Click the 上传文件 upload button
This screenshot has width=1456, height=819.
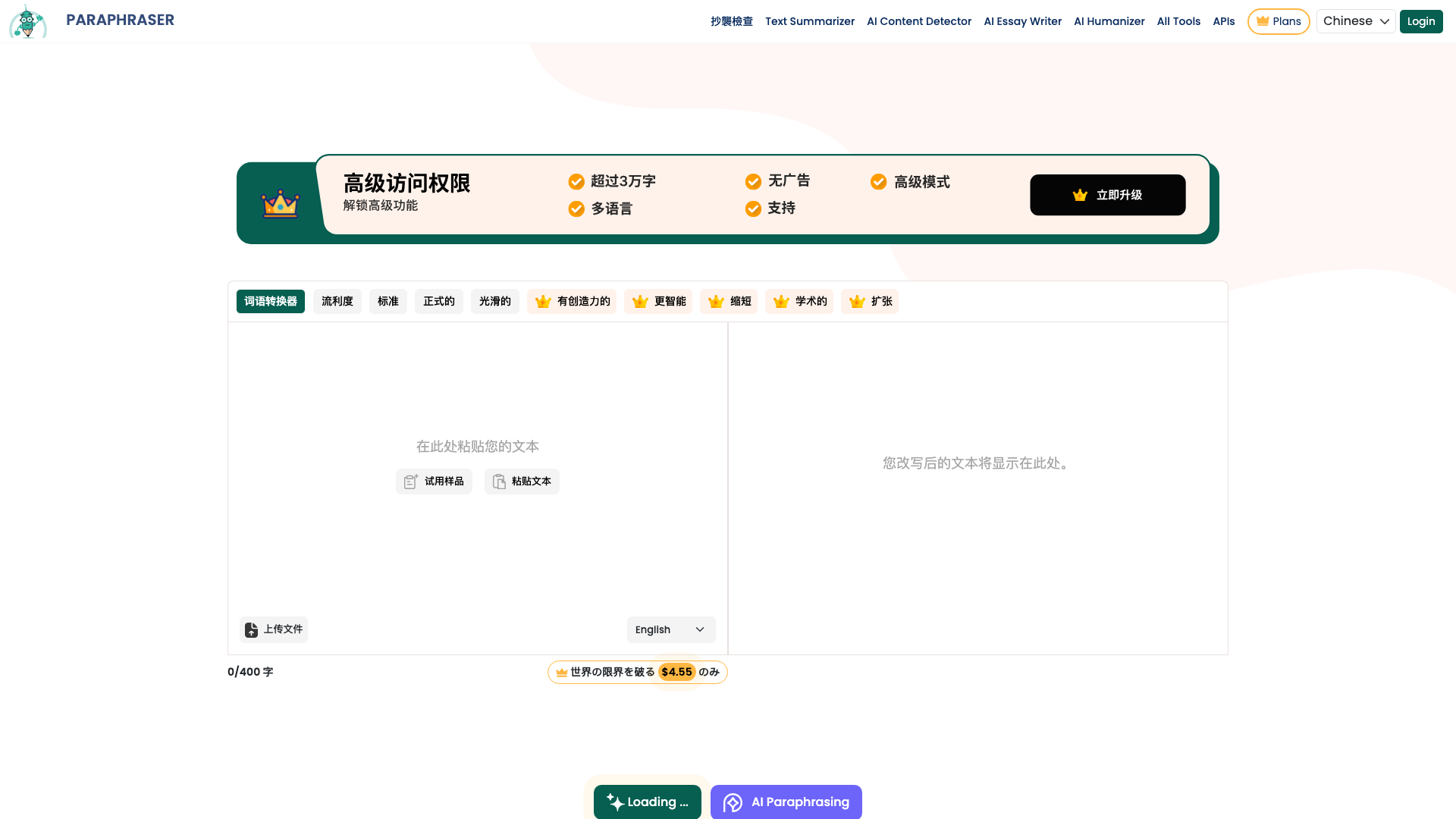(274, 629)
